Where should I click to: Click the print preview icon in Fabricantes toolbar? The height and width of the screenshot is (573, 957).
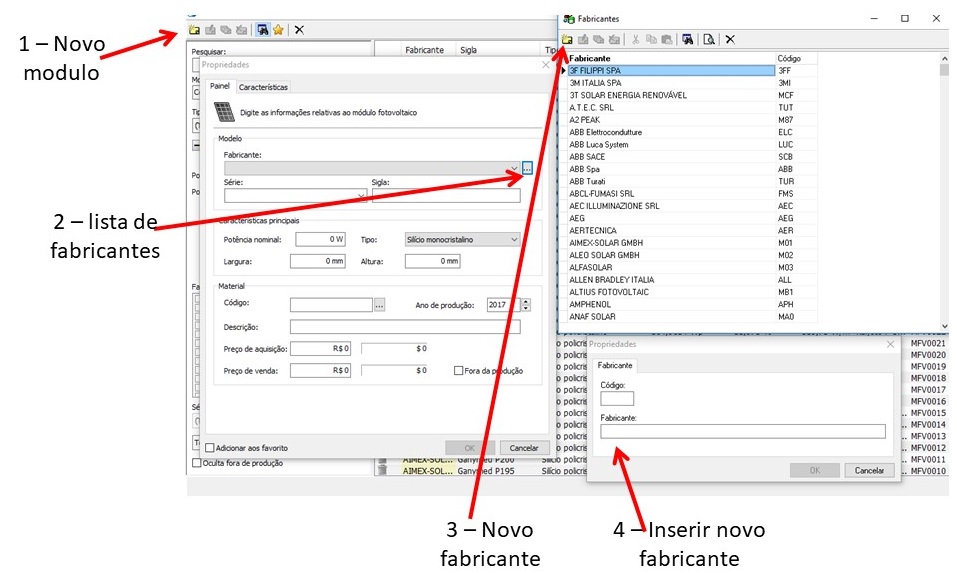pyautogui.click(x=708, y=40)
